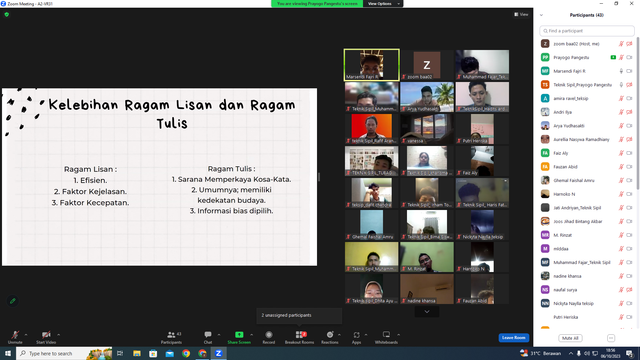Open the Chat icon
640x360 pixels.
pyautogui.click(x=208, y=335)
